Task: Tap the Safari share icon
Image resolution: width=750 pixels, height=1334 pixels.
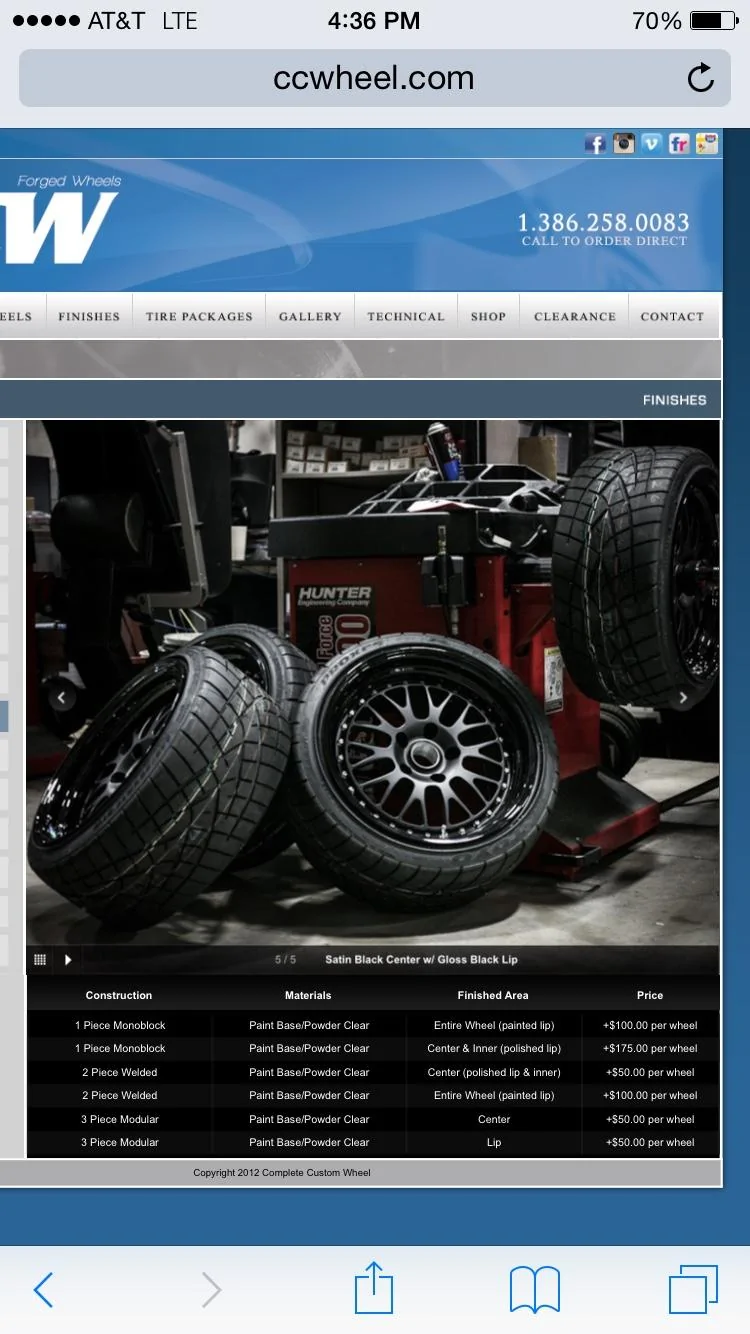Action: (x=375, y=1288)
